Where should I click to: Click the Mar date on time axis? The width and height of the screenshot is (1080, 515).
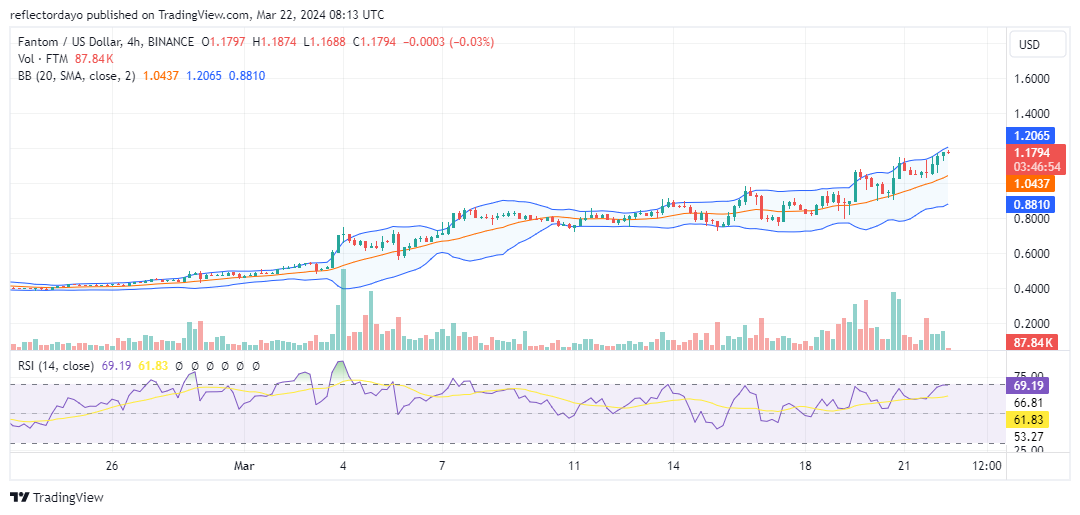point(244,466)
